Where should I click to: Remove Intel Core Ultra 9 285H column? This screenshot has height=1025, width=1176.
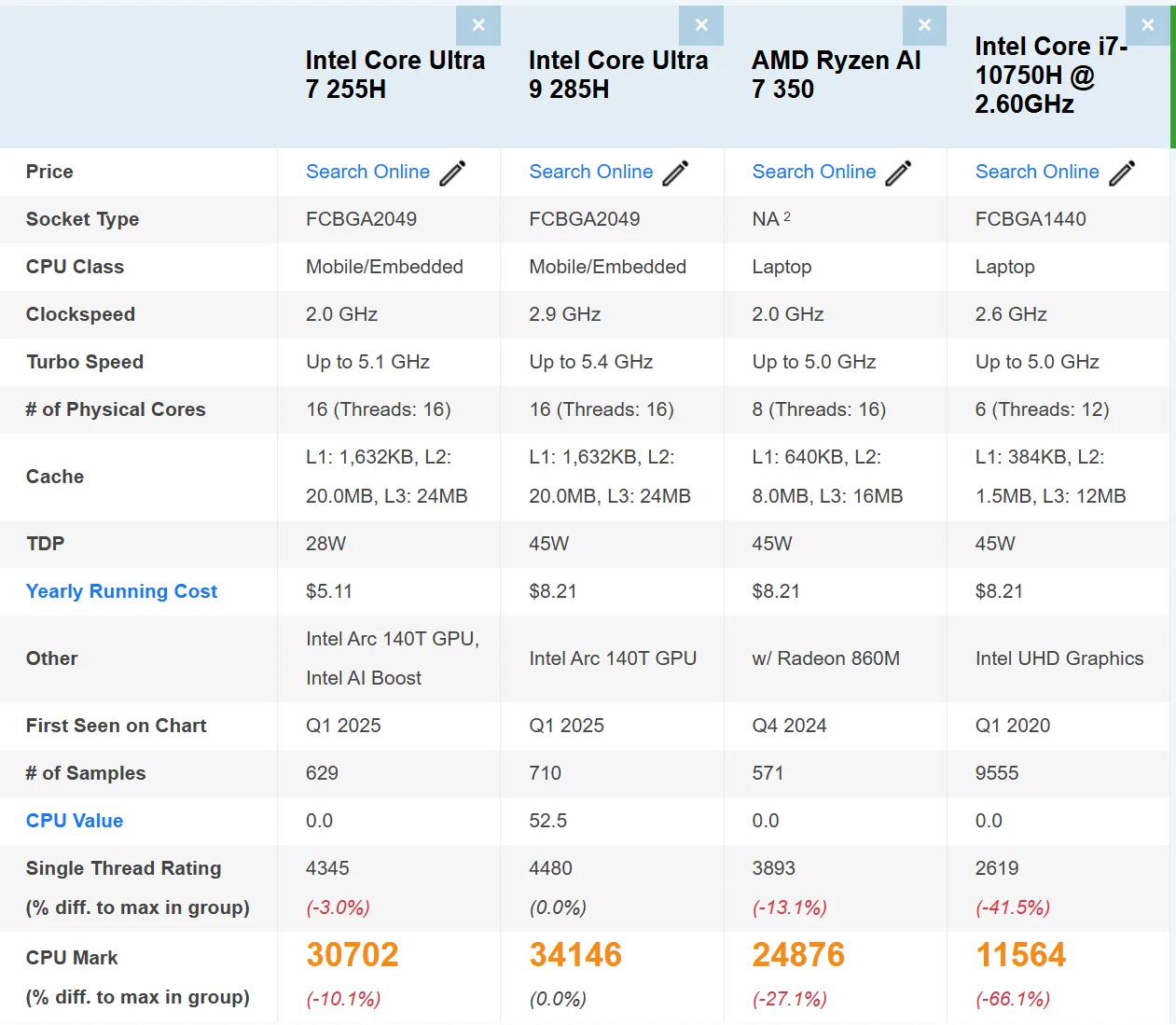[x=701, y=26]
